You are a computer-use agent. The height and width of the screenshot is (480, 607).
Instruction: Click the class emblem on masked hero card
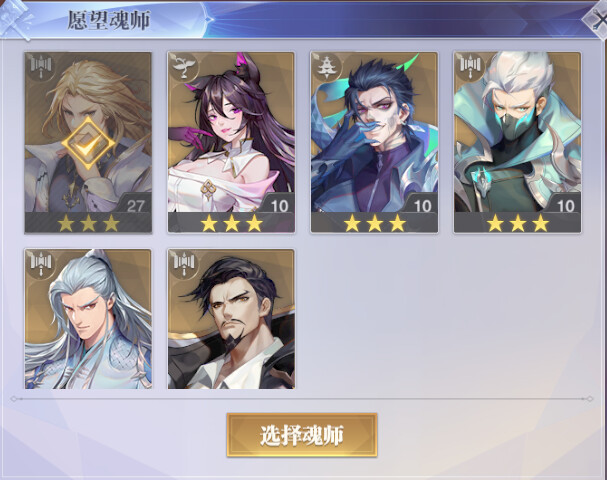(470, 68)
